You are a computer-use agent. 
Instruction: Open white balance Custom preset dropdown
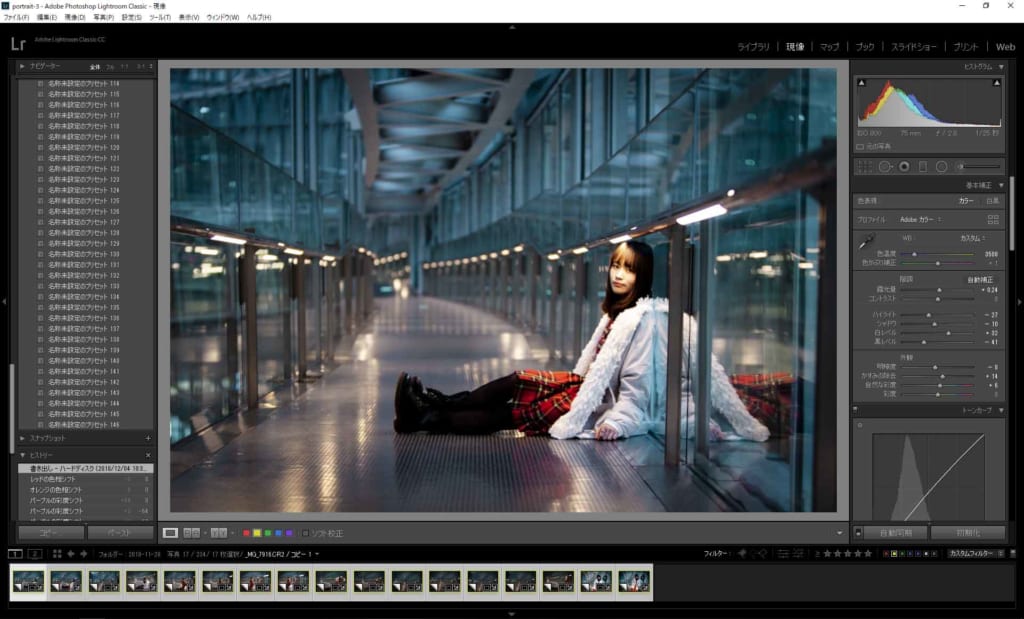(973, 238)
